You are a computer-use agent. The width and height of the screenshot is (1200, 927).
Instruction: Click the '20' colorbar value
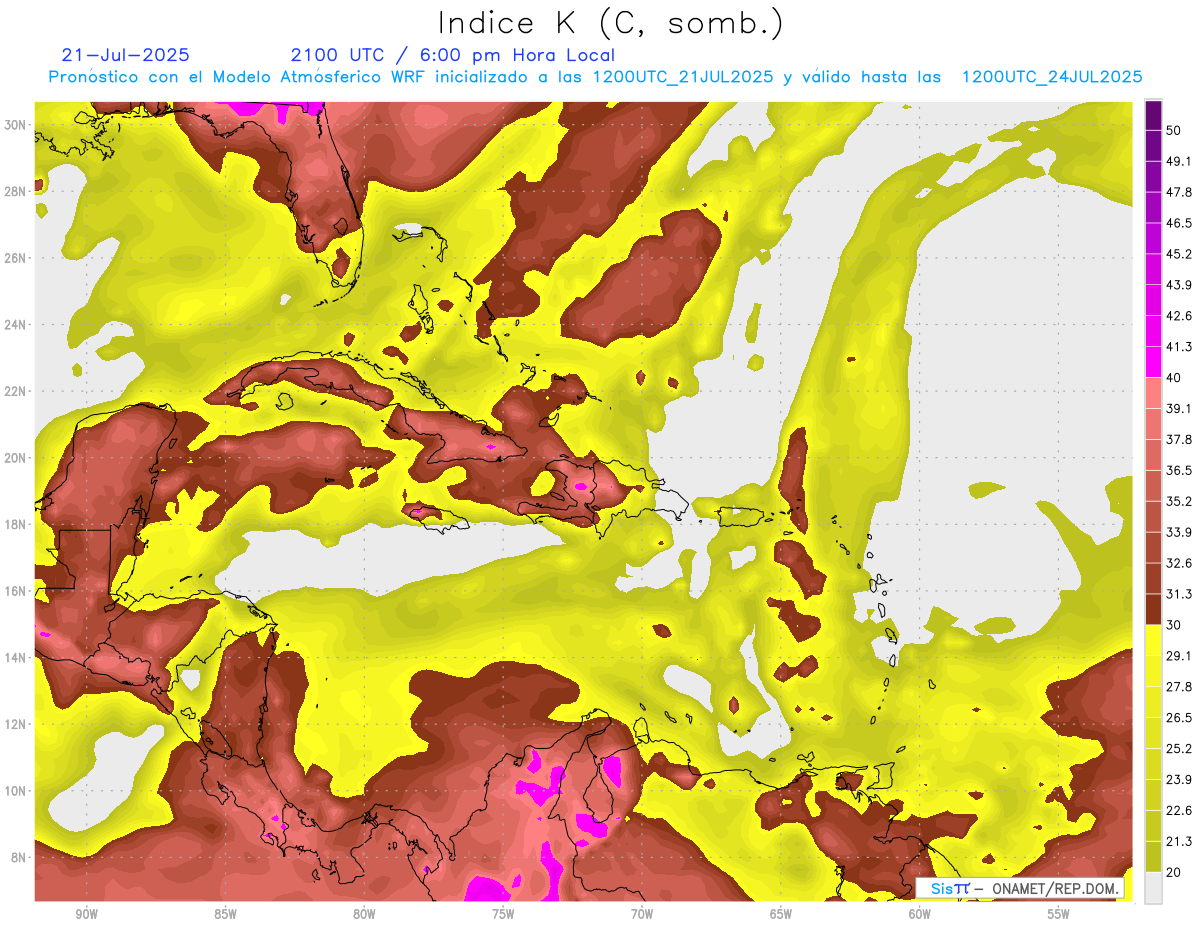point(1174,872)
